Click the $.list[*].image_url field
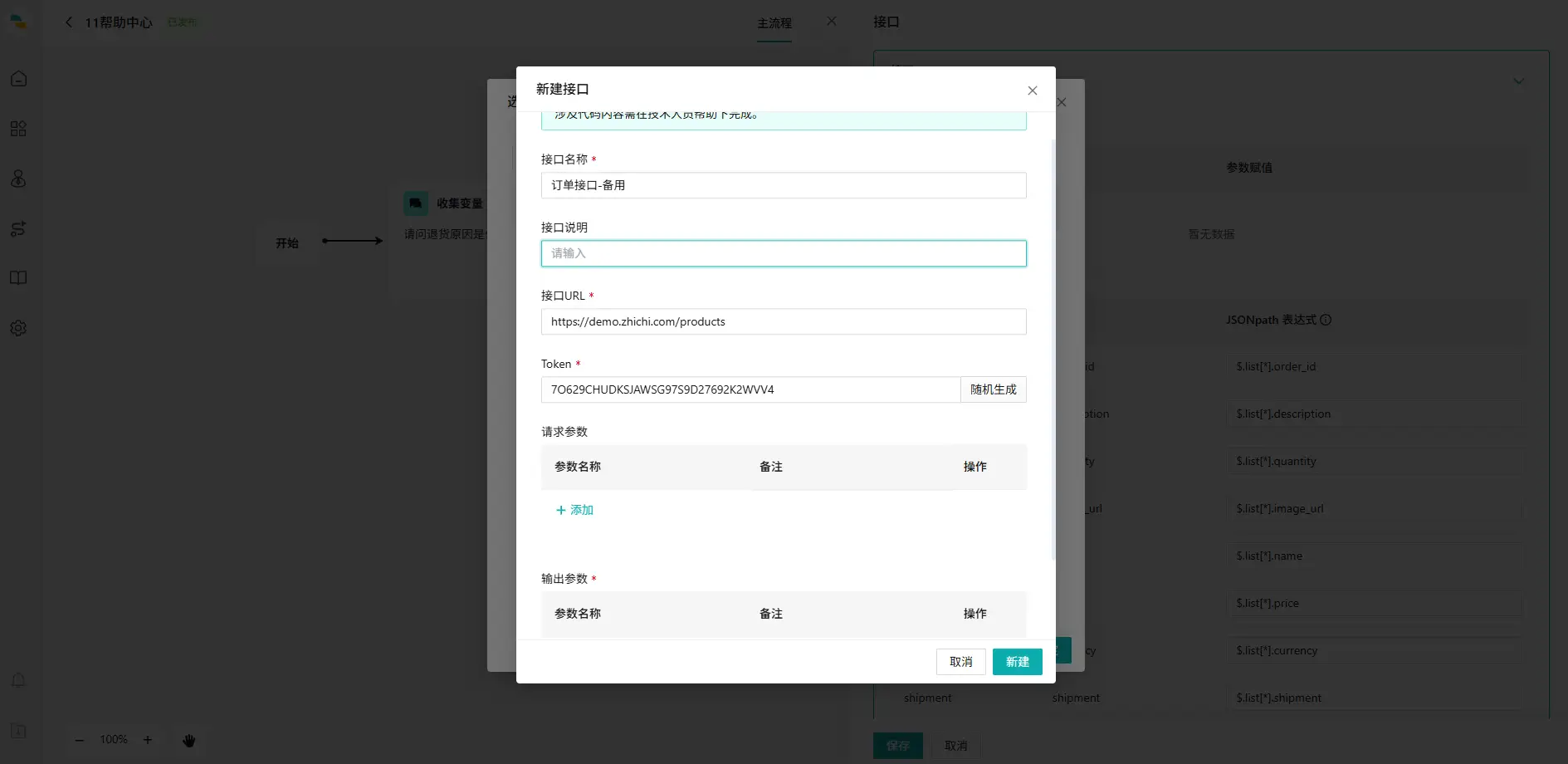1568x764 pixels. tap(1375, 508)
